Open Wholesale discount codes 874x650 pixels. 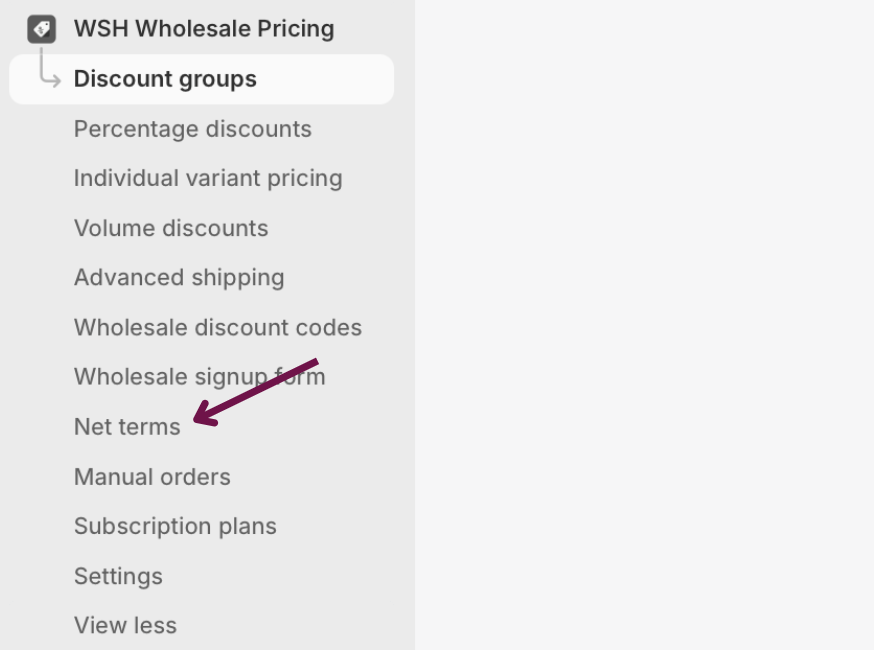click(217, 327)
